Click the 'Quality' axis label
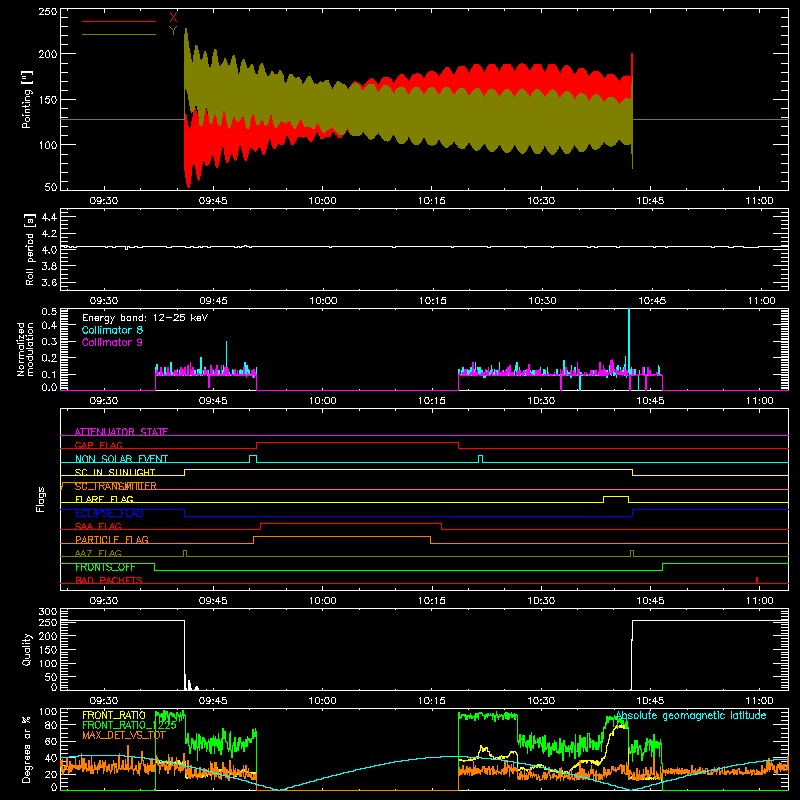The image size is (800, 800). [27, 649]
